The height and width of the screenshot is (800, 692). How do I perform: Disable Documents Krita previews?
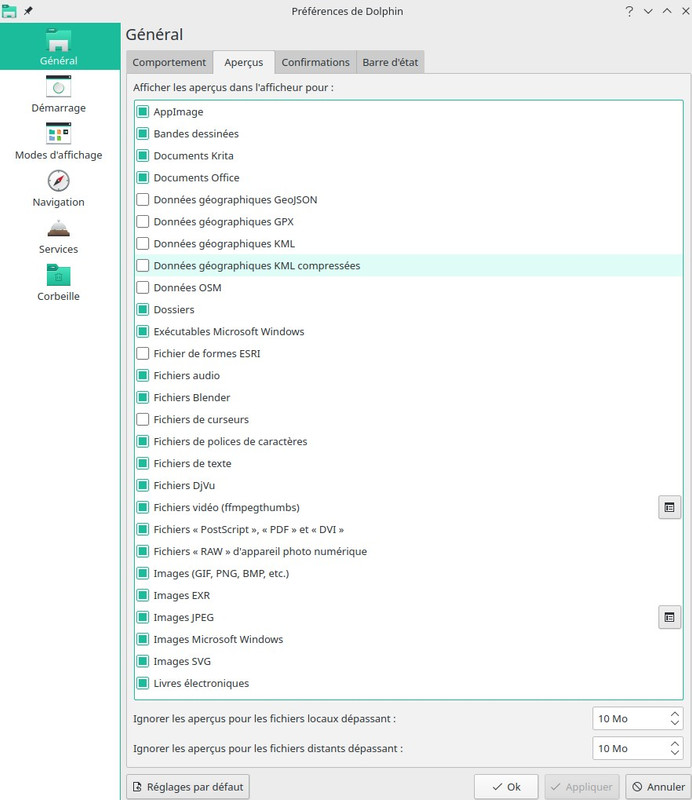tap(143, 156)
